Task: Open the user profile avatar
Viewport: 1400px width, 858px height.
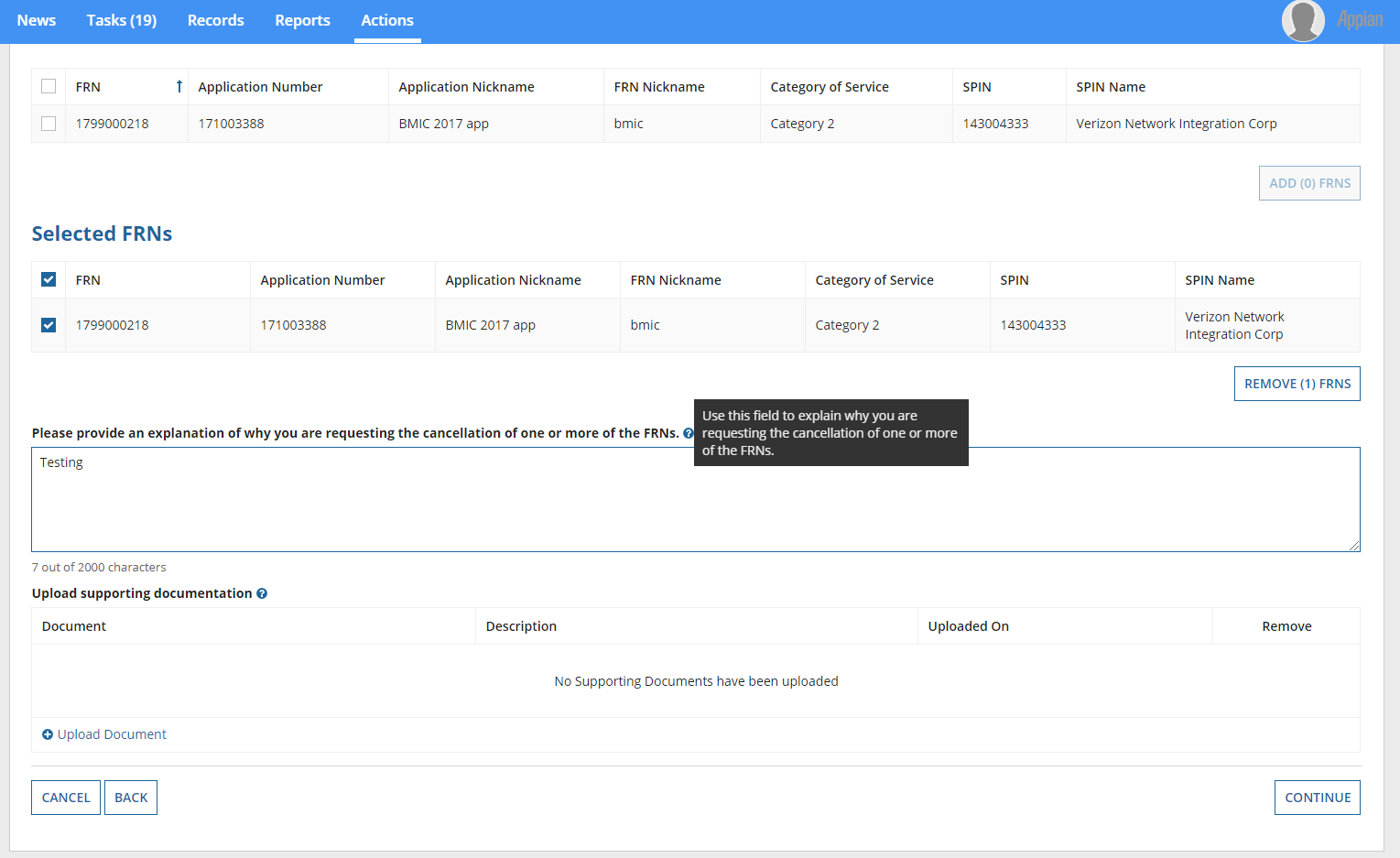Action: point(1302,21)
